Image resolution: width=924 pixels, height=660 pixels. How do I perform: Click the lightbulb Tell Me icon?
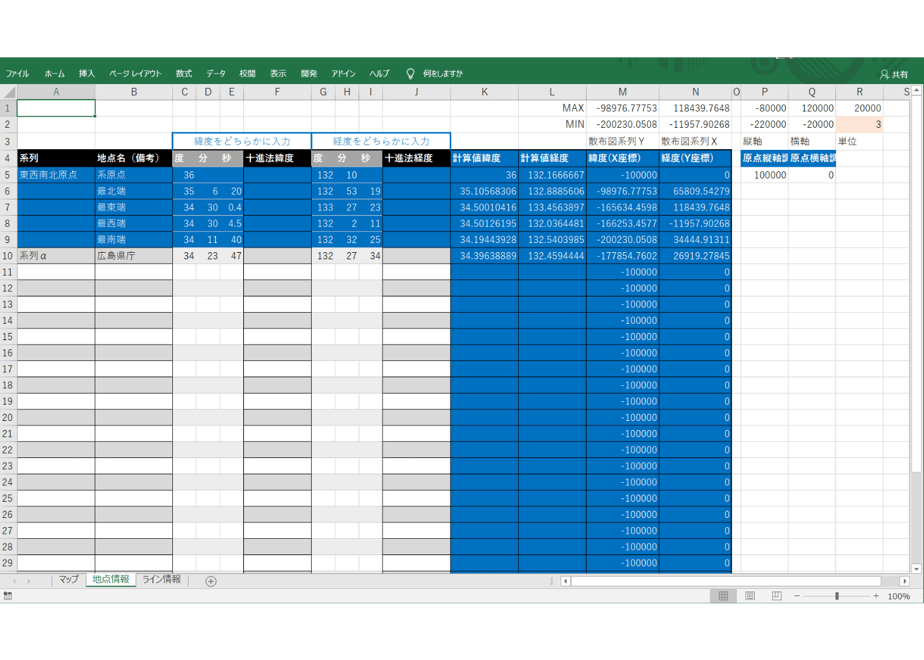tap(410, 74)
